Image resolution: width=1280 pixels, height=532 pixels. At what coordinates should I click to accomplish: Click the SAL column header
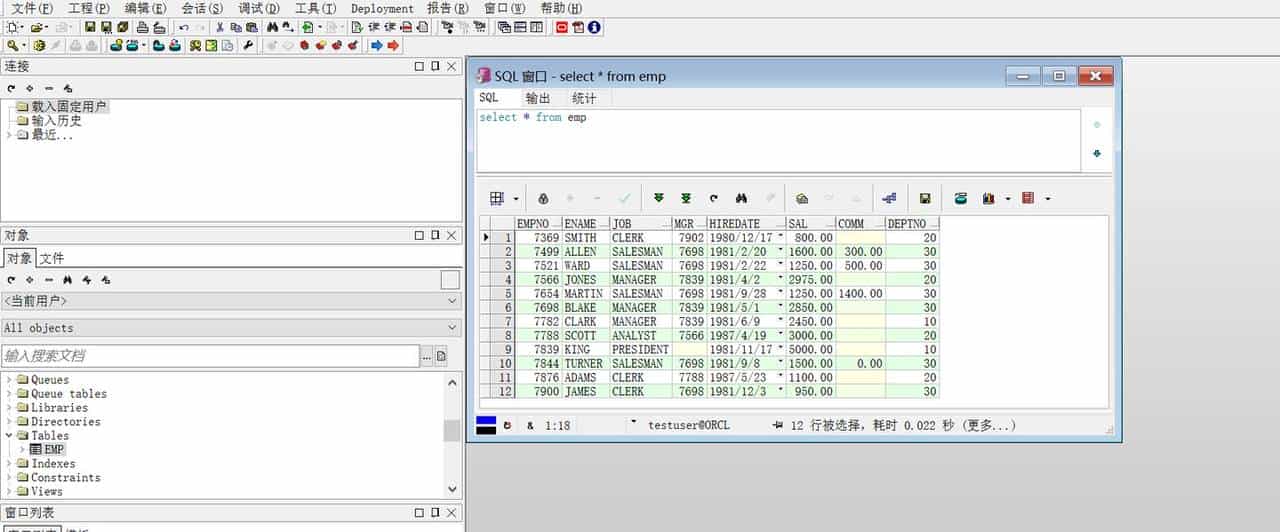810,224
